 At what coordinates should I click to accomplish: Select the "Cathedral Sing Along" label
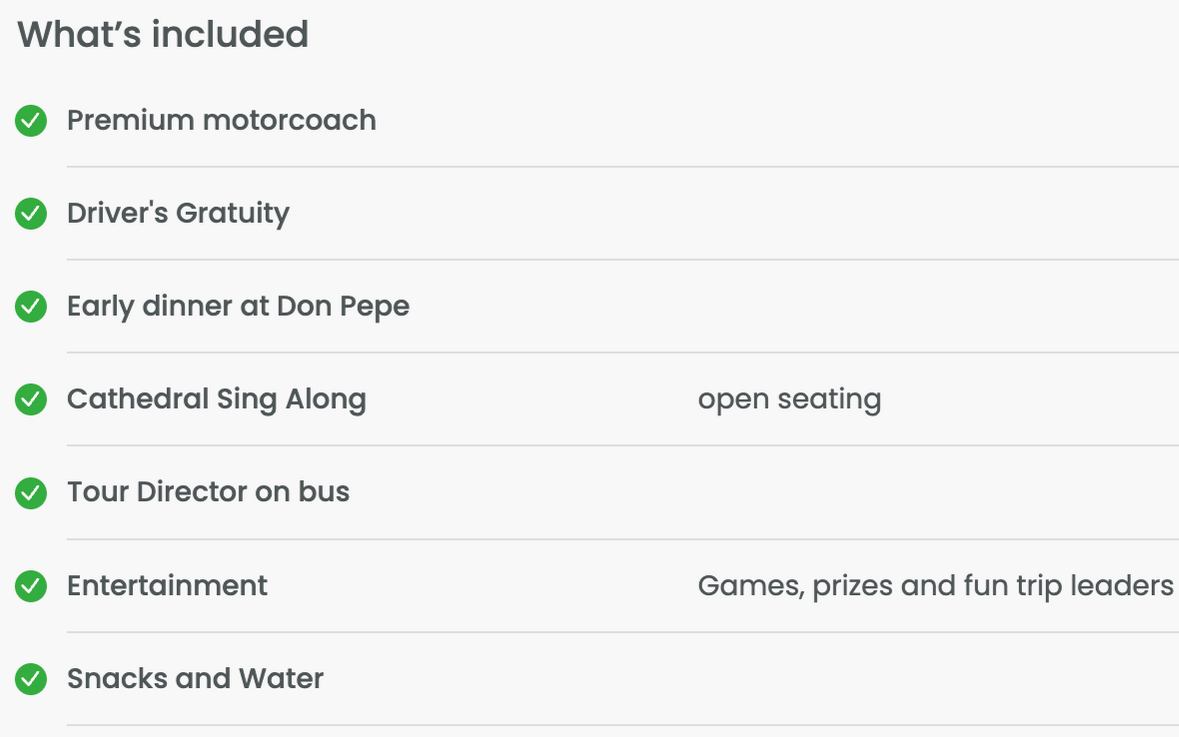(216, 399)
